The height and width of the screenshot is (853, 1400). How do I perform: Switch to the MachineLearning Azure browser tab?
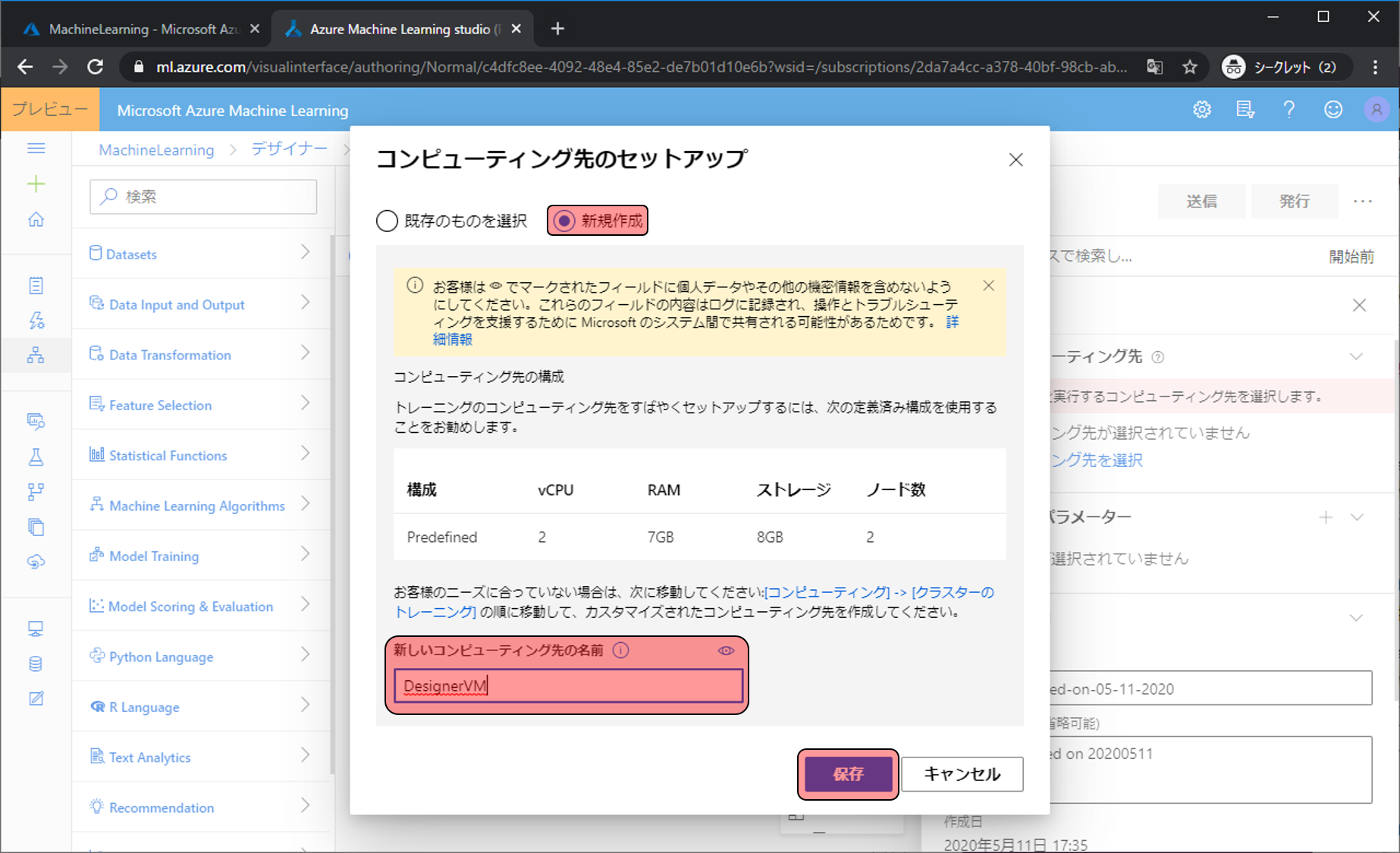click(x=141, y=29)
